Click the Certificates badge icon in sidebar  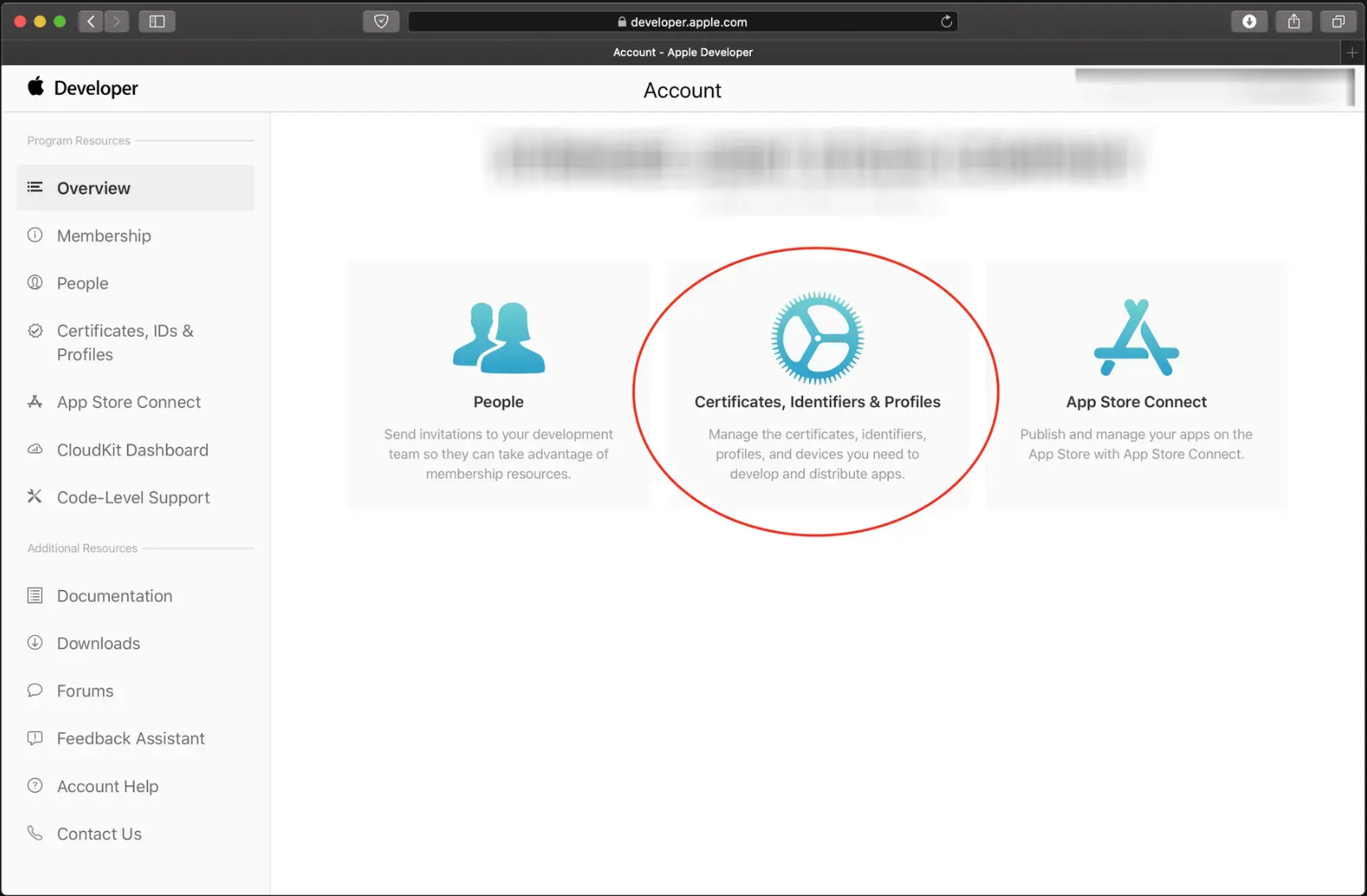pyautogui.click(x=35, y=331)
